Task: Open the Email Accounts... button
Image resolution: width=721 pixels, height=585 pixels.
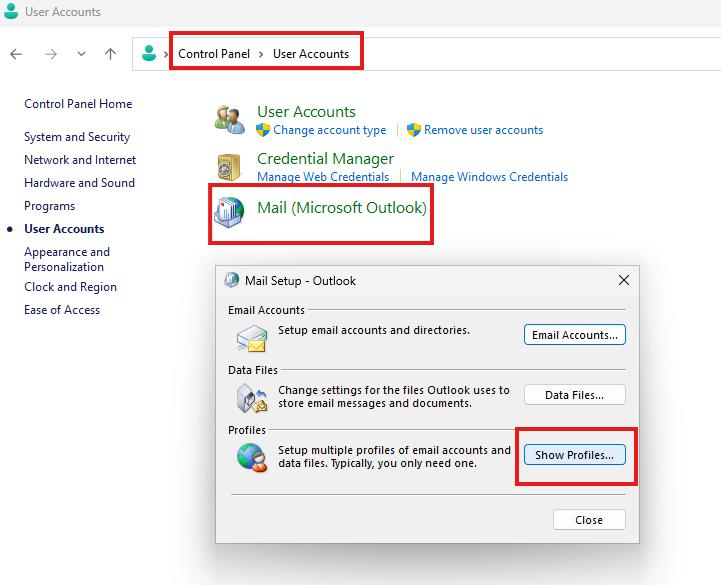Action: tap(575, 335)
